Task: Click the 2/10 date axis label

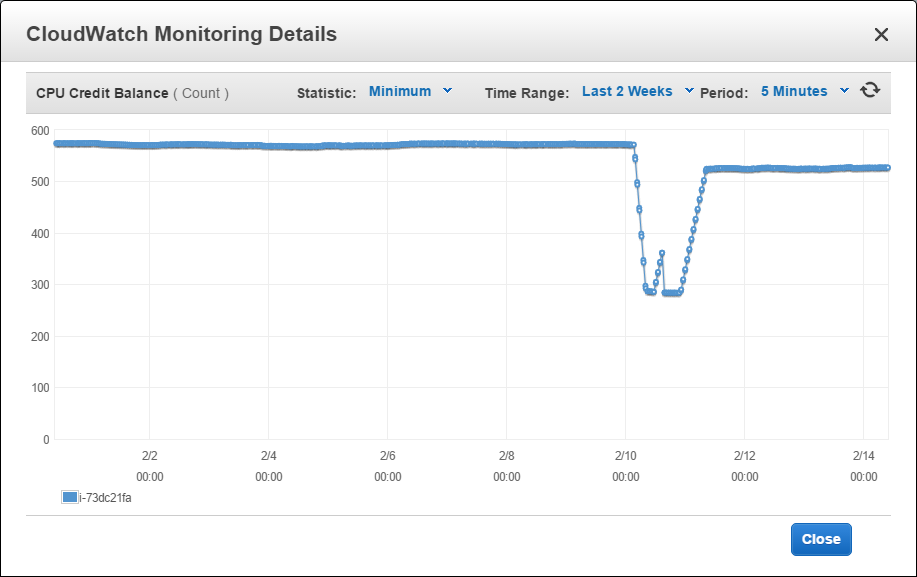Action: tap(626, 455)
